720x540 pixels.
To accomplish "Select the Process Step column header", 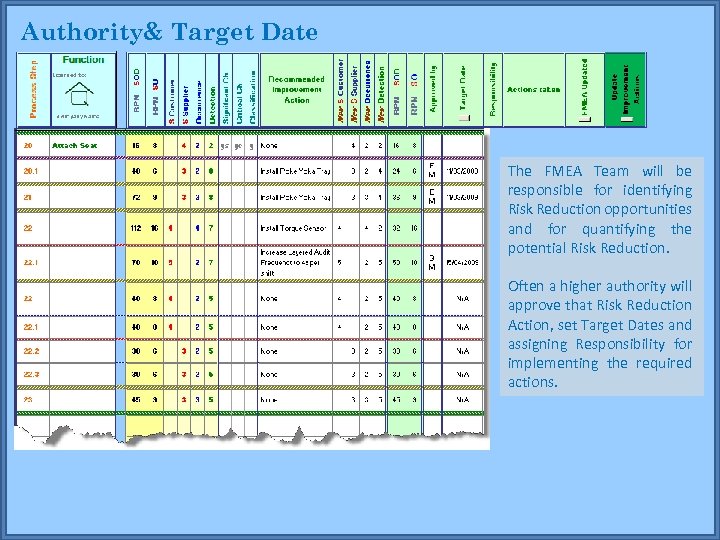I will [x=34, y=90].
